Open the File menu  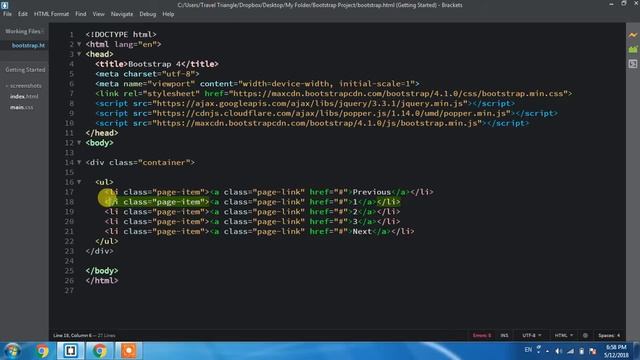[x=7, y=14]
